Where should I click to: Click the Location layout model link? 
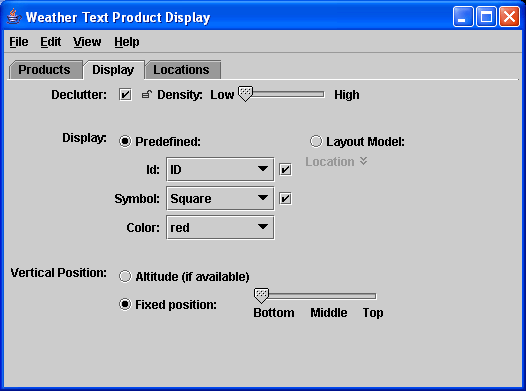point(330,162)
